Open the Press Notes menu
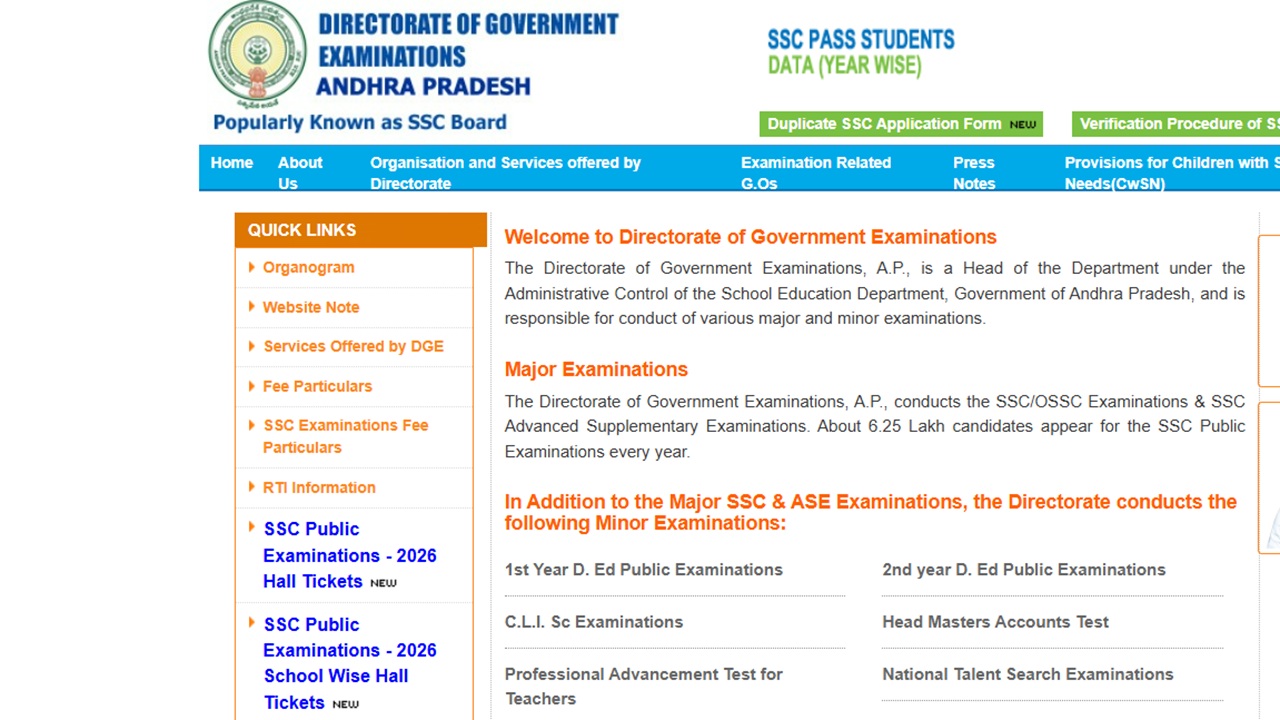Viewport: 1280px width, 720px height. pos(973,172)
